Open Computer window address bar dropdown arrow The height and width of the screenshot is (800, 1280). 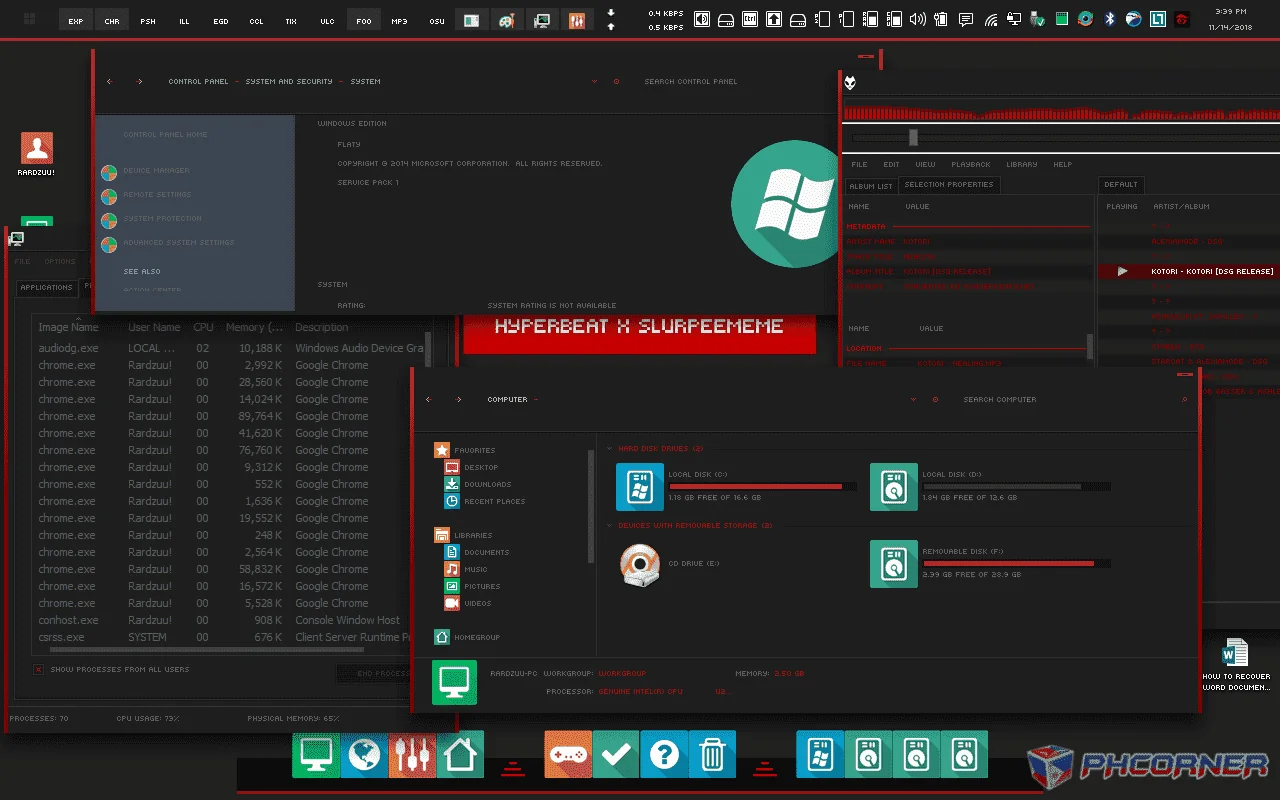(913, 399)
